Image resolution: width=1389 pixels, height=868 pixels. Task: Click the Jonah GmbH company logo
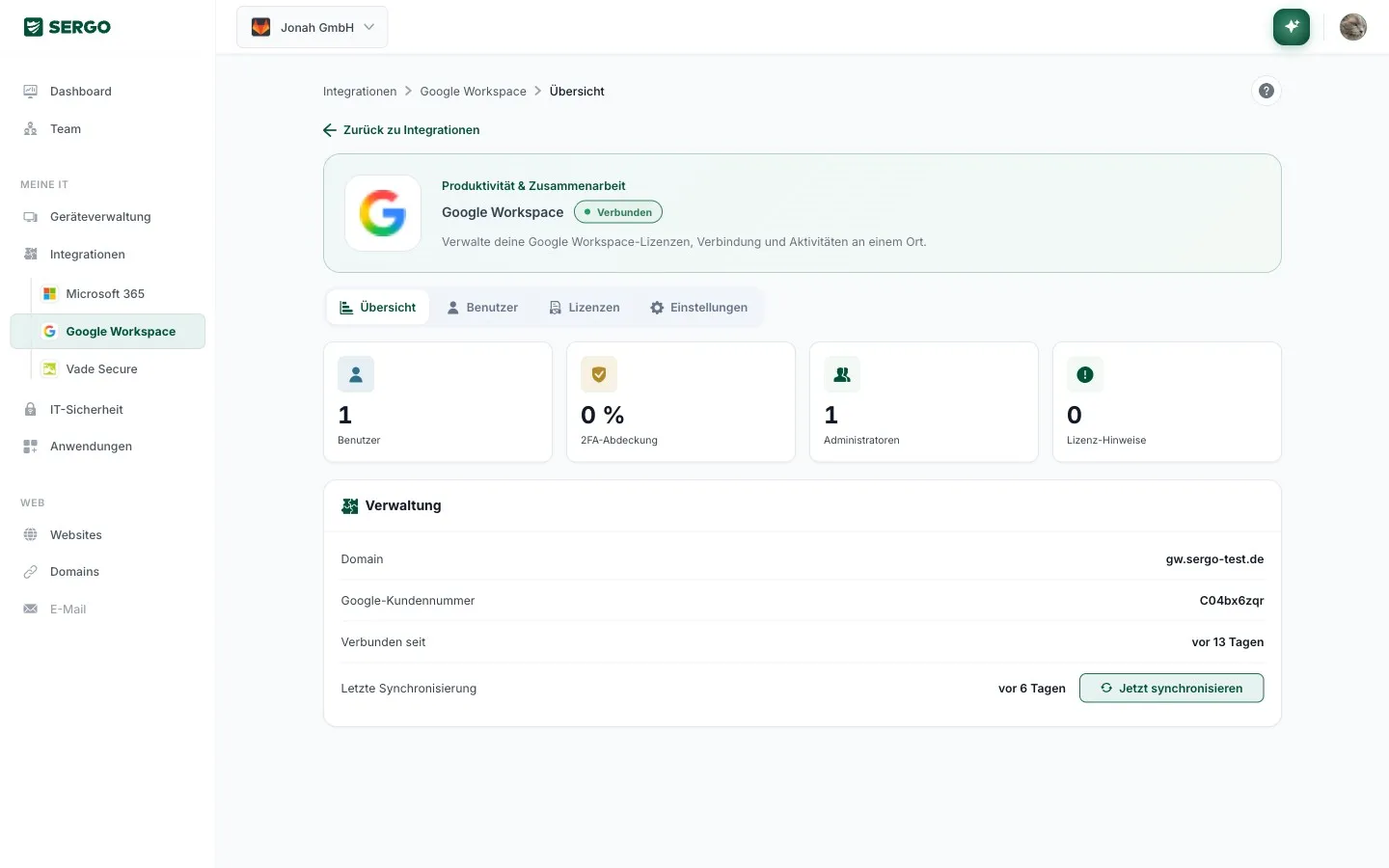261,27
